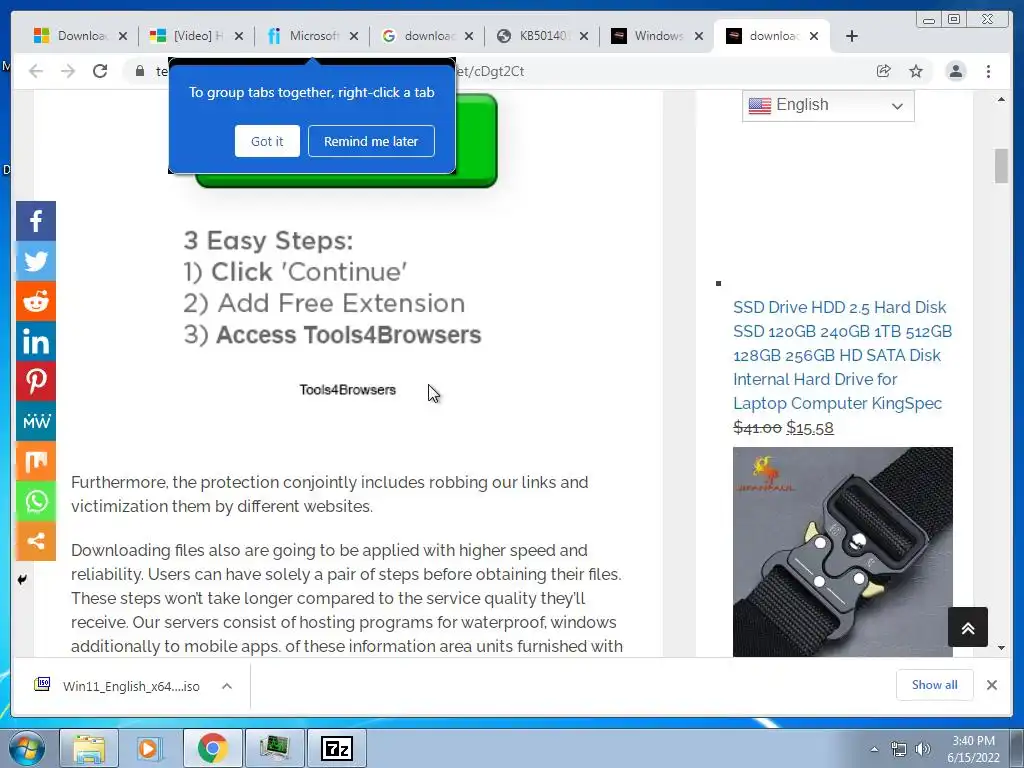The height and width of the screenshot is (768, 1024).
Task: Open Windows Start menu orb
Action: tap(27, 748)
